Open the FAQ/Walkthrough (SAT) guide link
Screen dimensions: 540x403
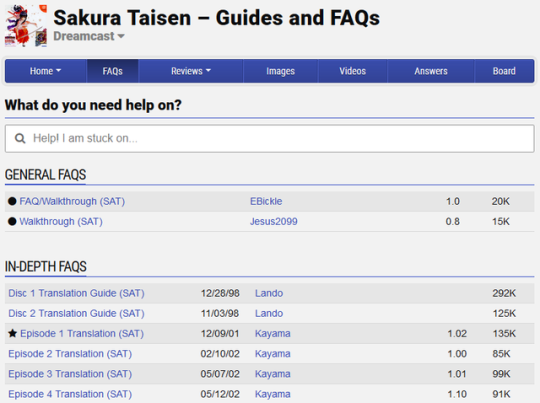[72, 201]
